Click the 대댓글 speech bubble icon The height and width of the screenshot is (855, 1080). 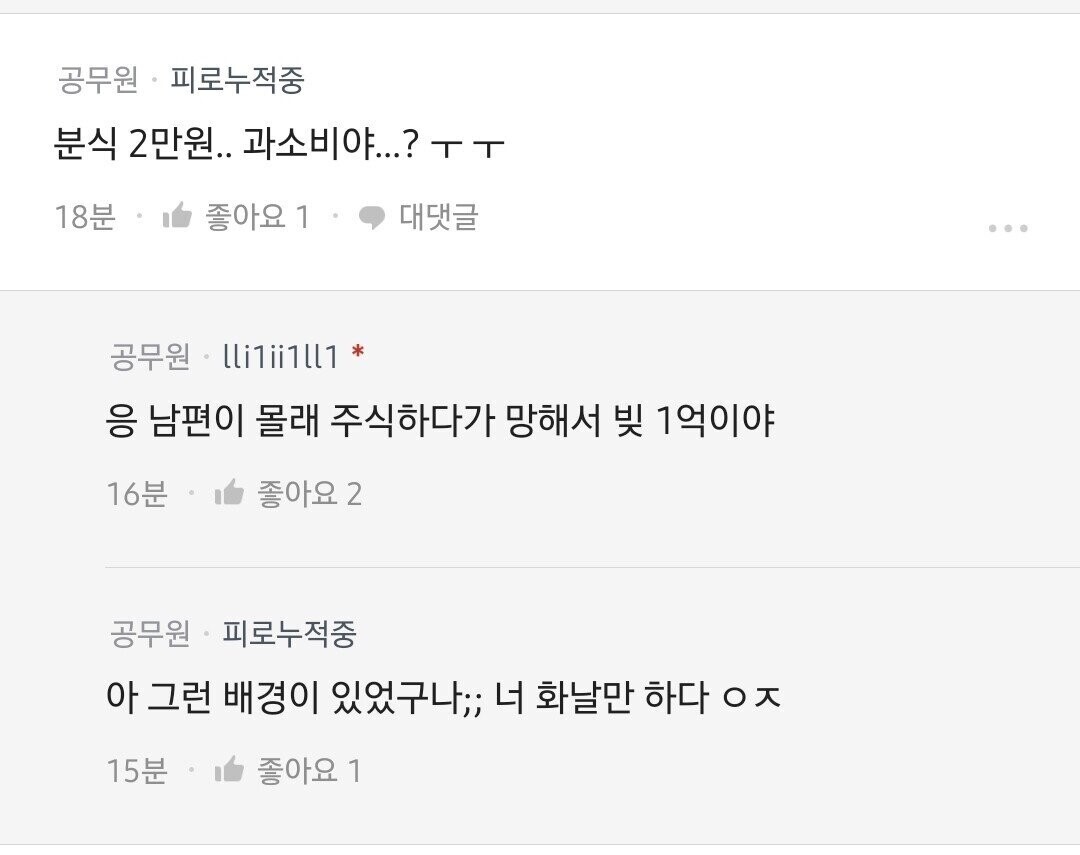tap(372, 218)
